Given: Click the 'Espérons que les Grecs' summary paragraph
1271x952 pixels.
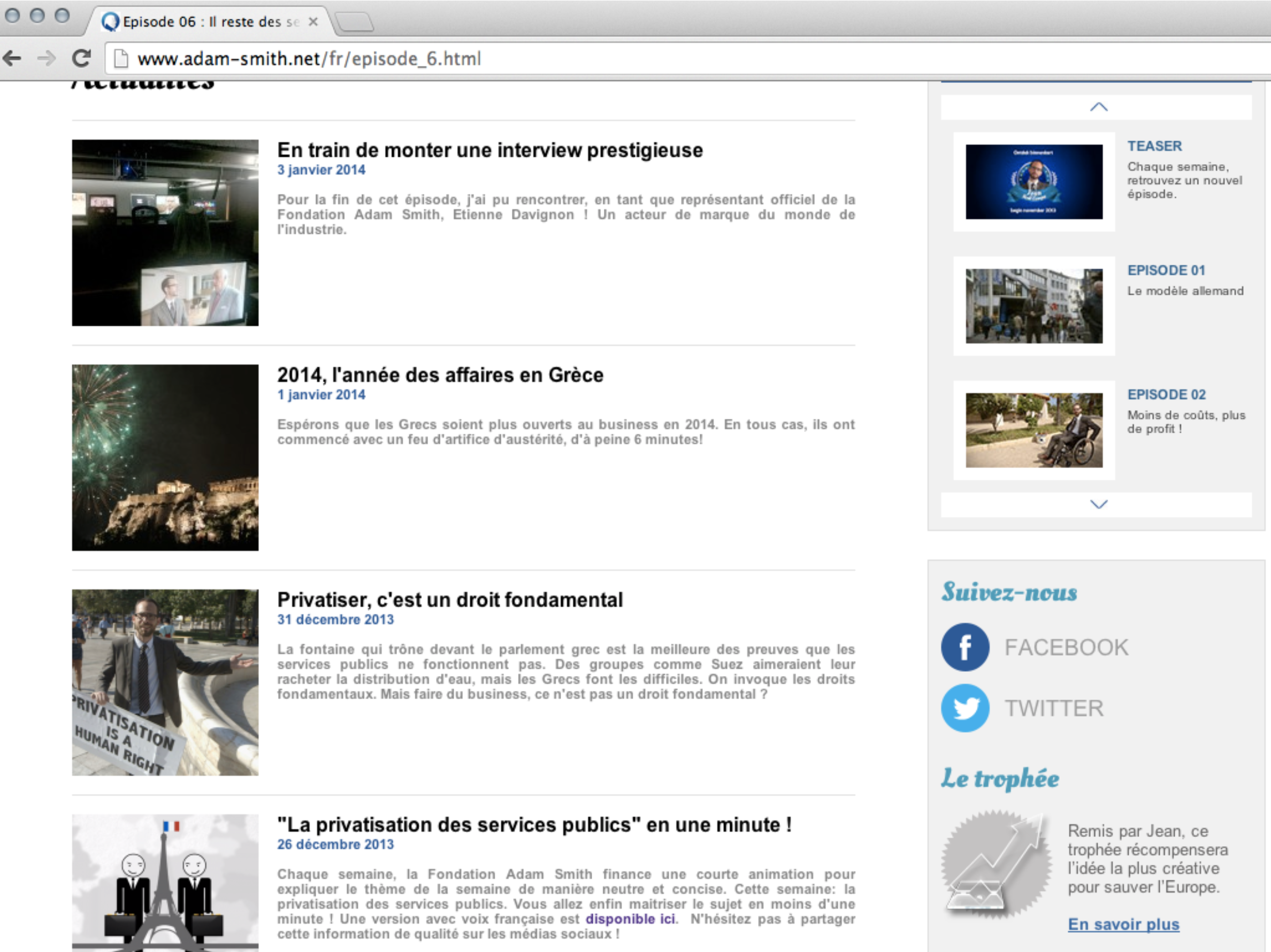Looking at the screenshot, I should [566, 432].
